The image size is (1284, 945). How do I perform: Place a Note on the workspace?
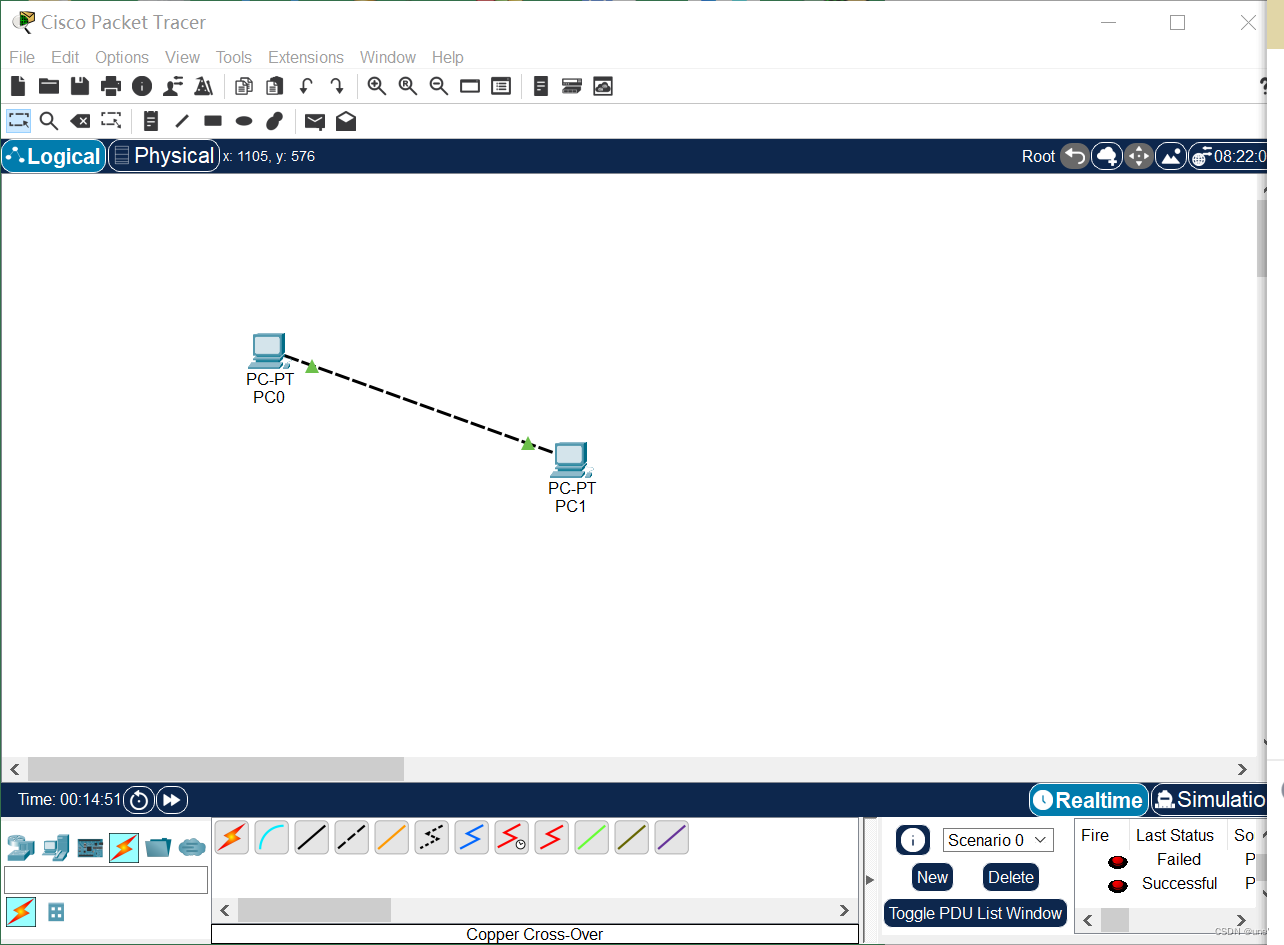[x=151, y=121]
